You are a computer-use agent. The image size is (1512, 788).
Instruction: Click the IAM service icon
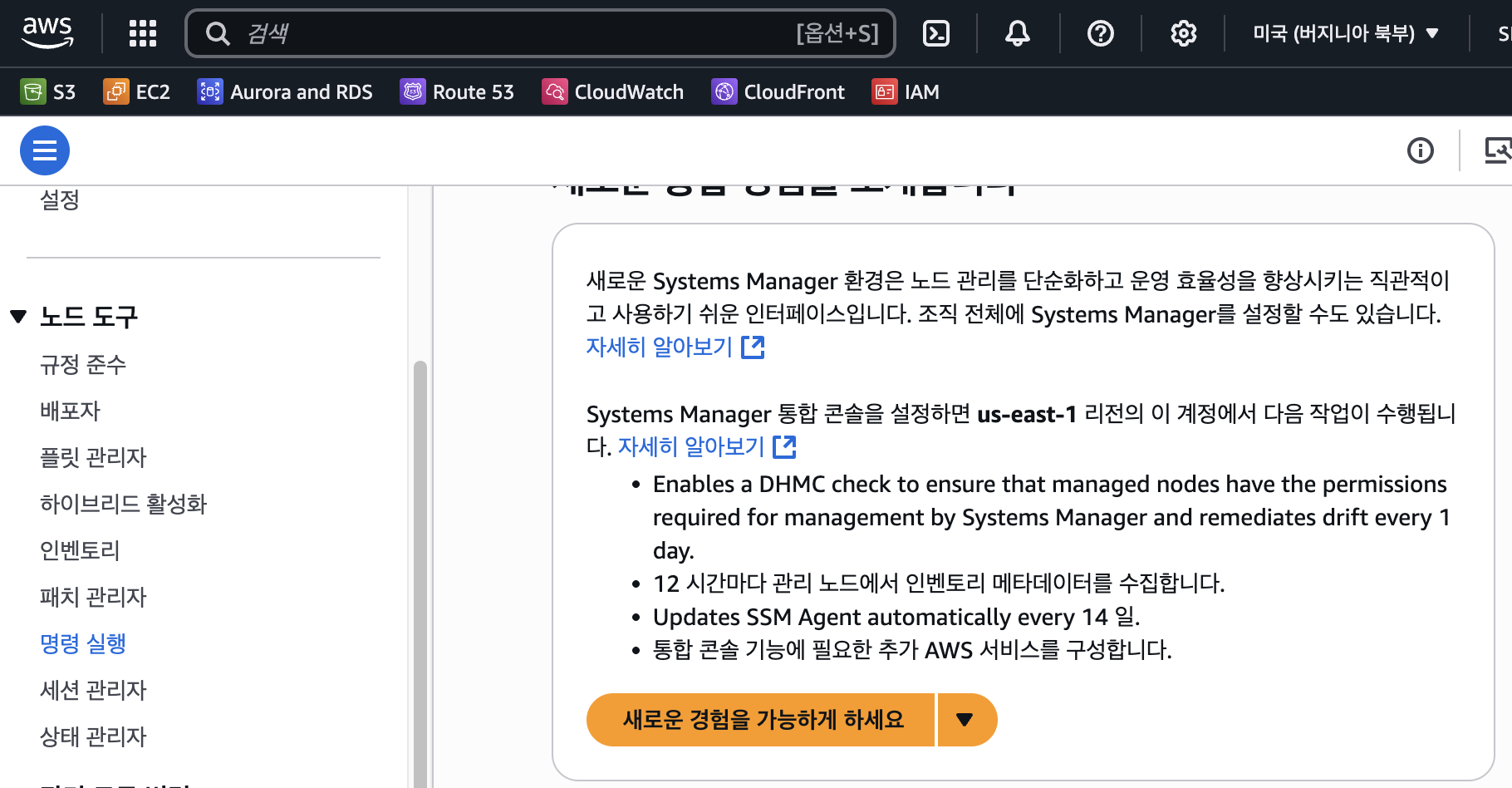point(885,91)
